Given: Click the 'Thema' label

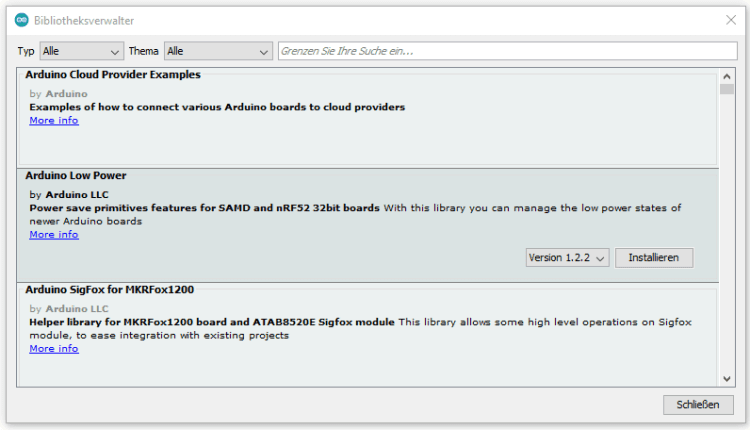Looking at the screenshot, I should pos(143,51).
